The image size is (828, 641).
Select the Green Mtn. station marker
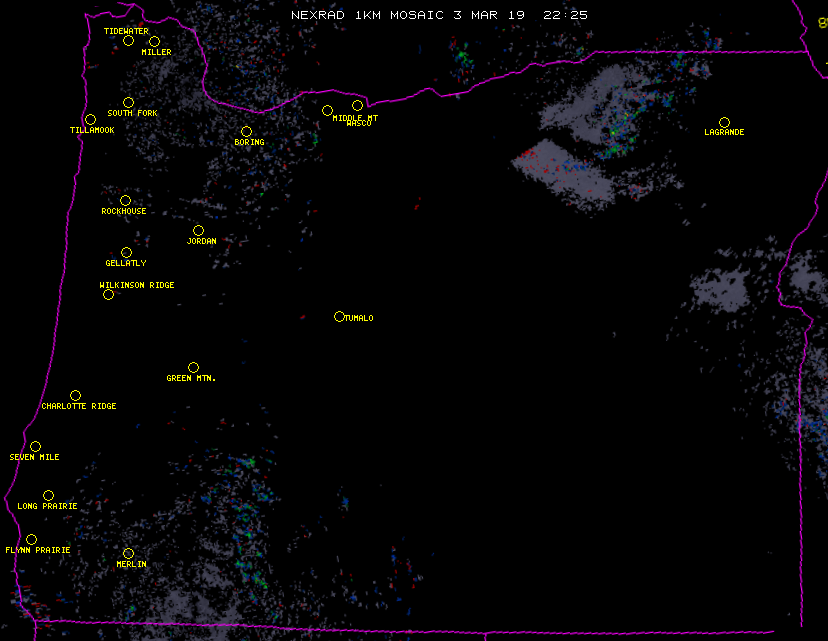click(x=193, y=367)
